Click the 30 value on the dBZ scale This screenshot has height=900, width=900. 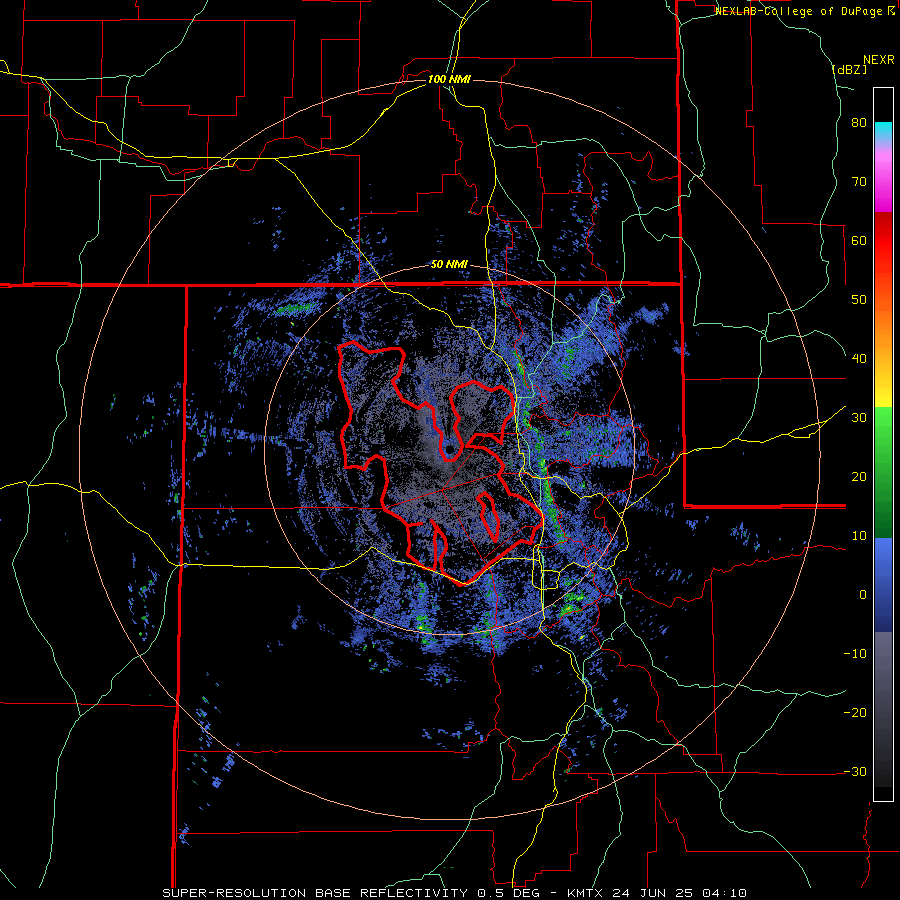(859, 418)
